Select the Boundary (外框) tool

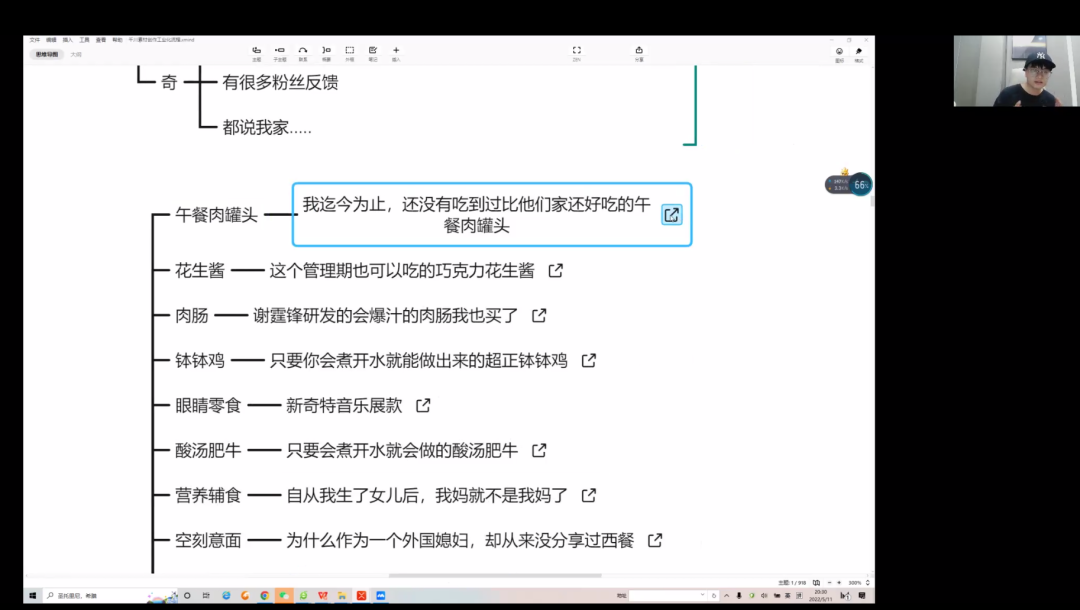350,52
